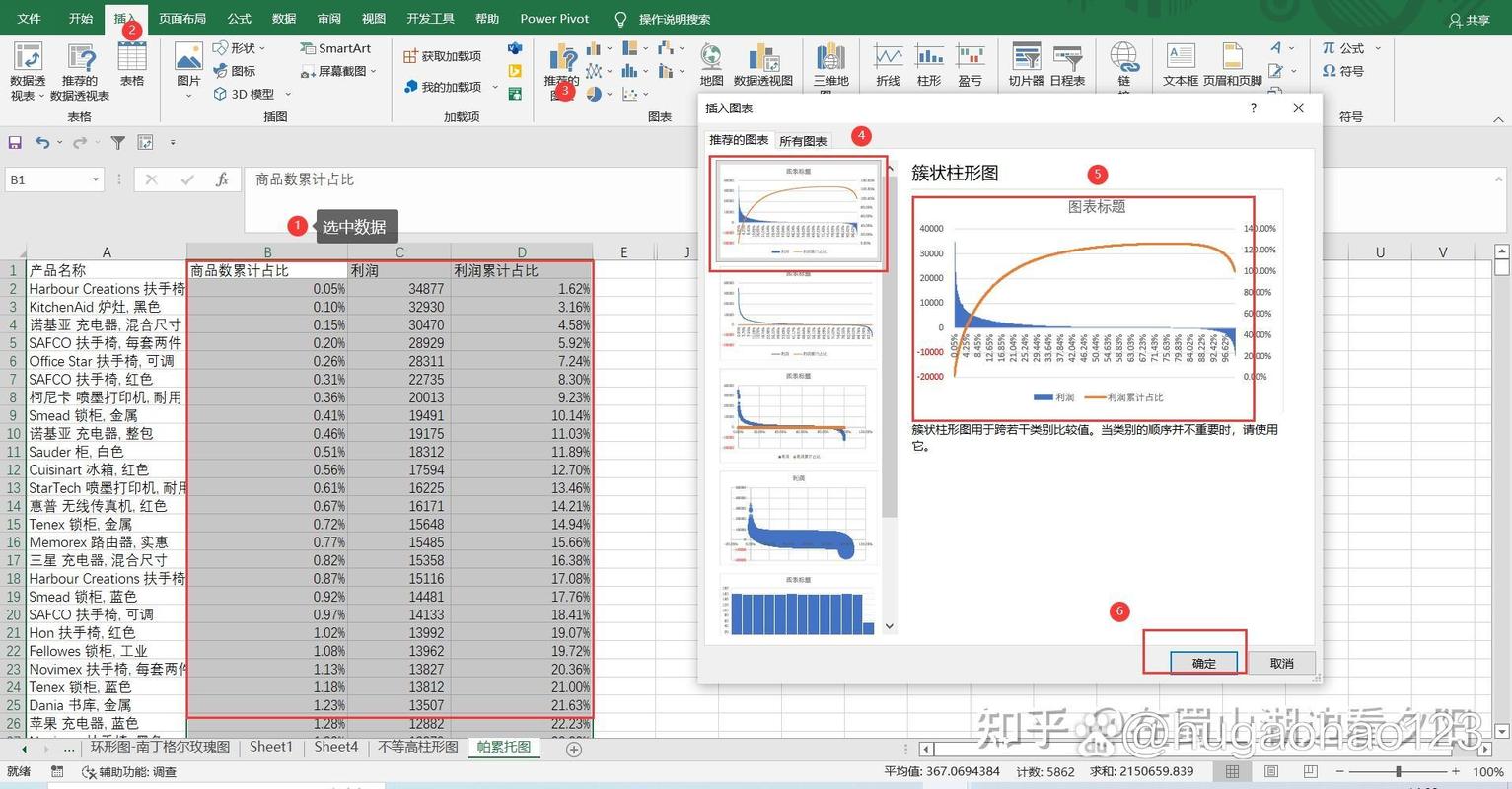Expand the 屏幕截图 screenshot dropdown

[374, 71]
